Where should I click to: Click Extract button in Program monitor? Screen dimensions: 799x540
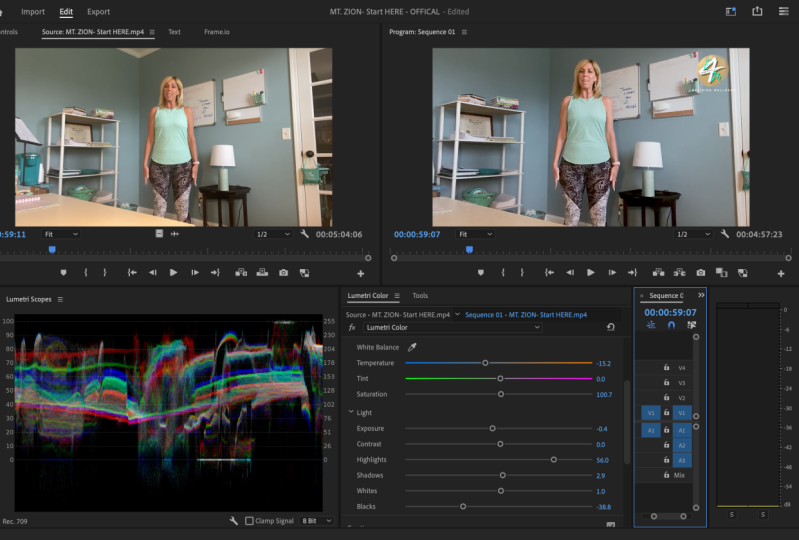680,273
